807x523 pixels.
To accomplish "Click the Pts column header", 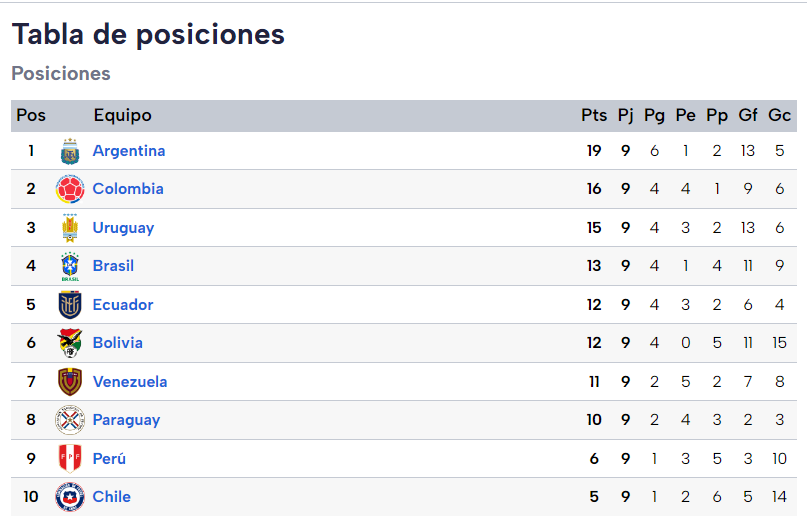I will [x=594, y=115].
